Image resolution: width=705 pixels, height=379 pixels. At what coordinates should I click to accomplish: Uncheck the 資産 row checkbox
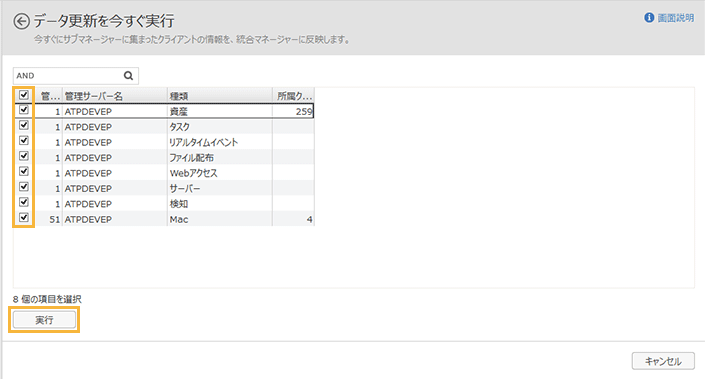coord(24,110)
